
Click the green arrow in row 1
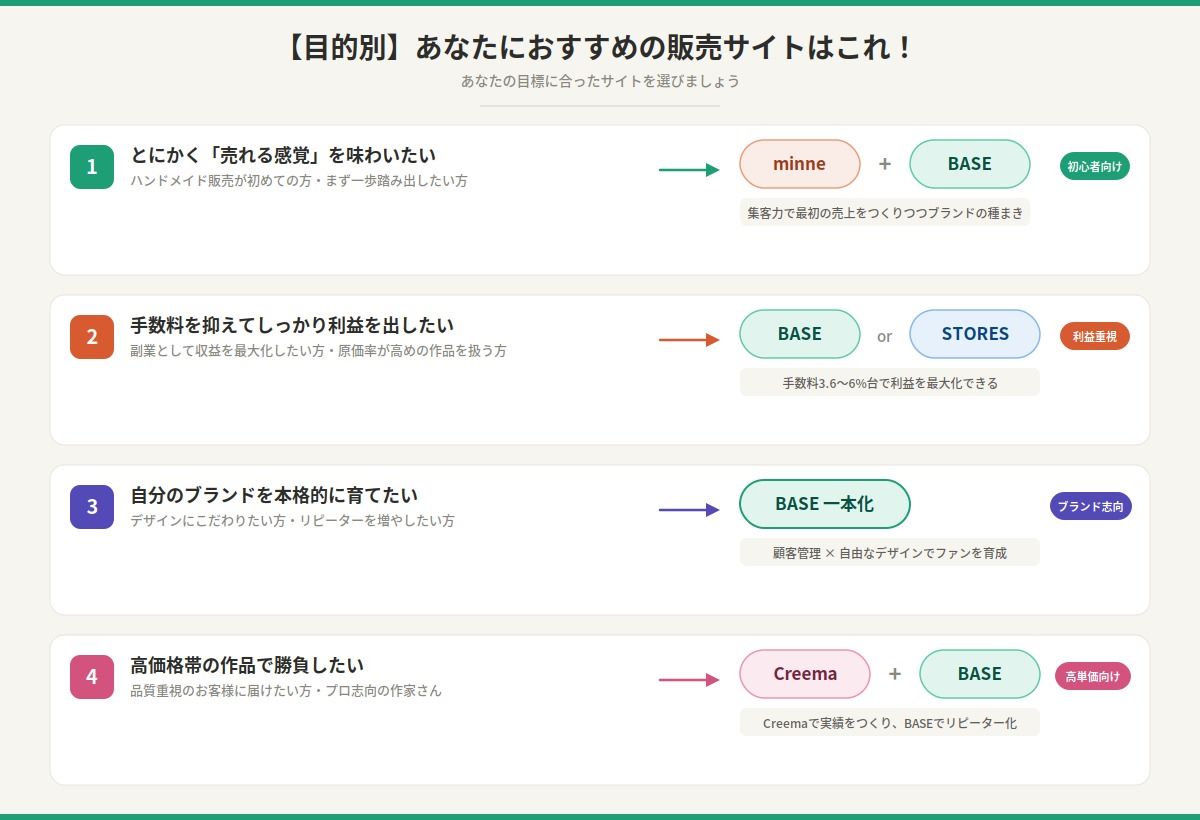click(688, 170)
